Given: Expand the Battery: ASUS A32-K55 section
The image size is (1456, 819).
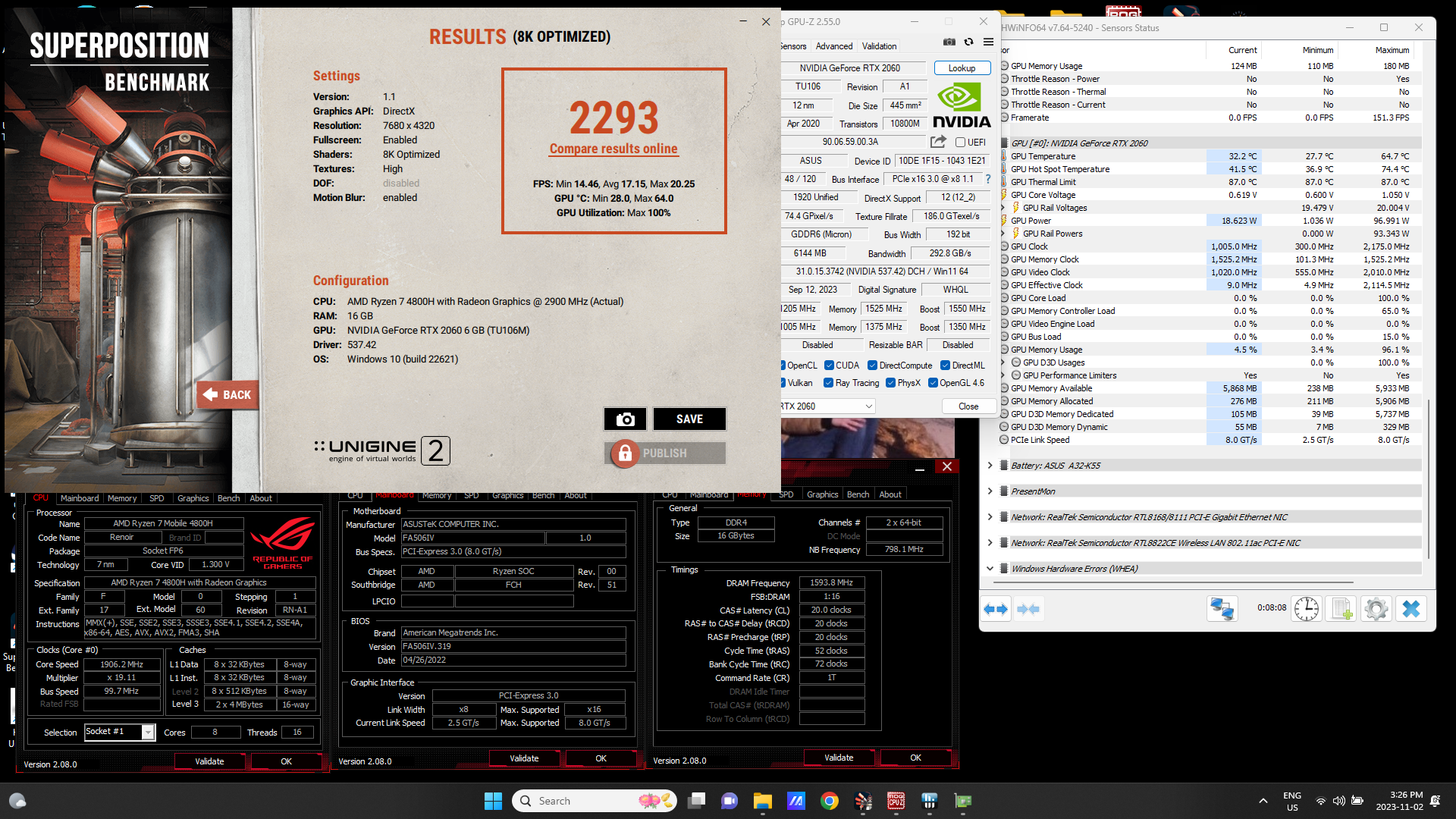Looking at the screenshot, I should click(990, 466).
